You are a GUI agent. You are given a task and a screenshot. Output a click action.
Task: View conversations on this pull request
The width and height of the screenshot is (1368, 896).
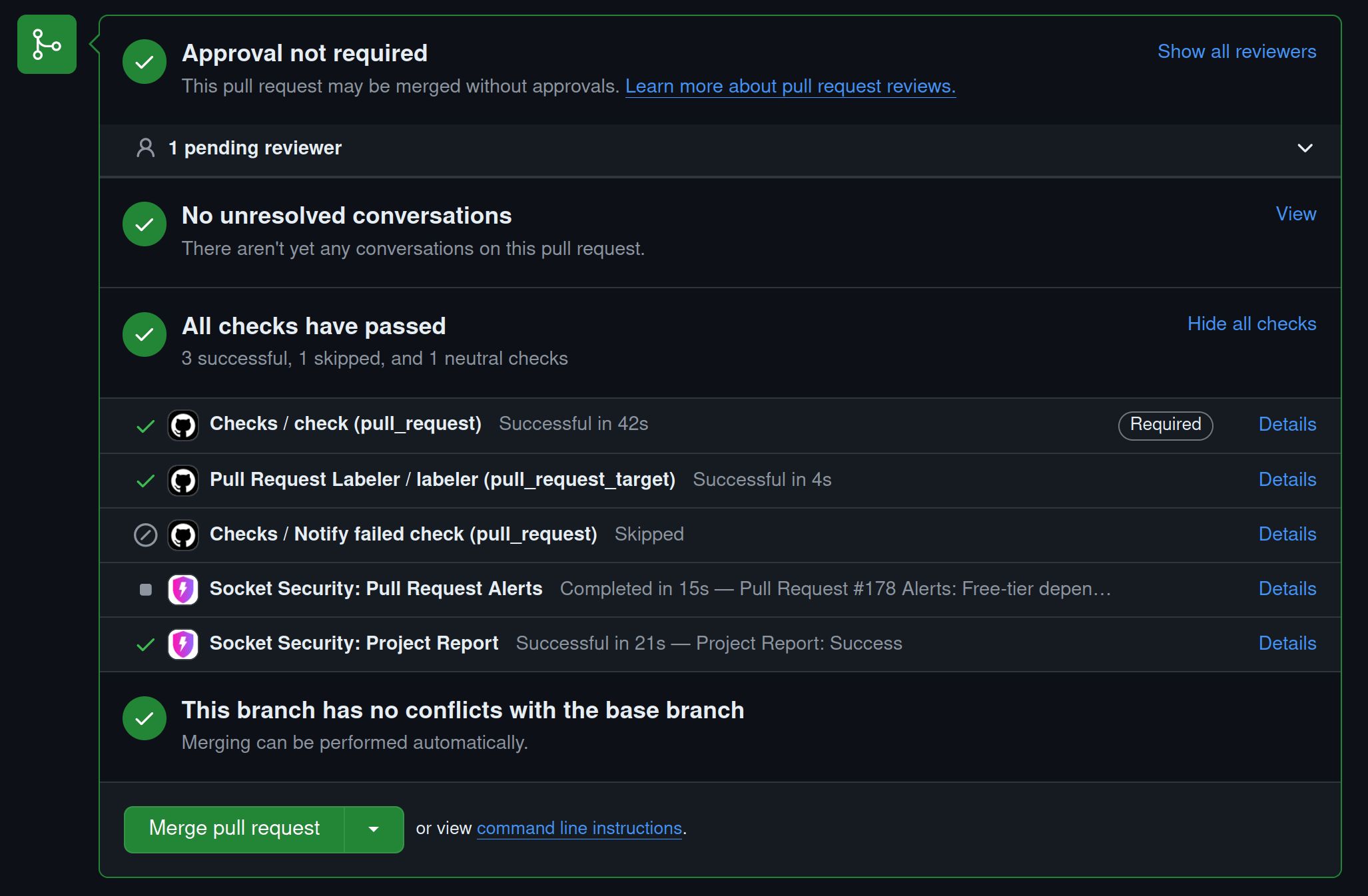click(1295, 214)
